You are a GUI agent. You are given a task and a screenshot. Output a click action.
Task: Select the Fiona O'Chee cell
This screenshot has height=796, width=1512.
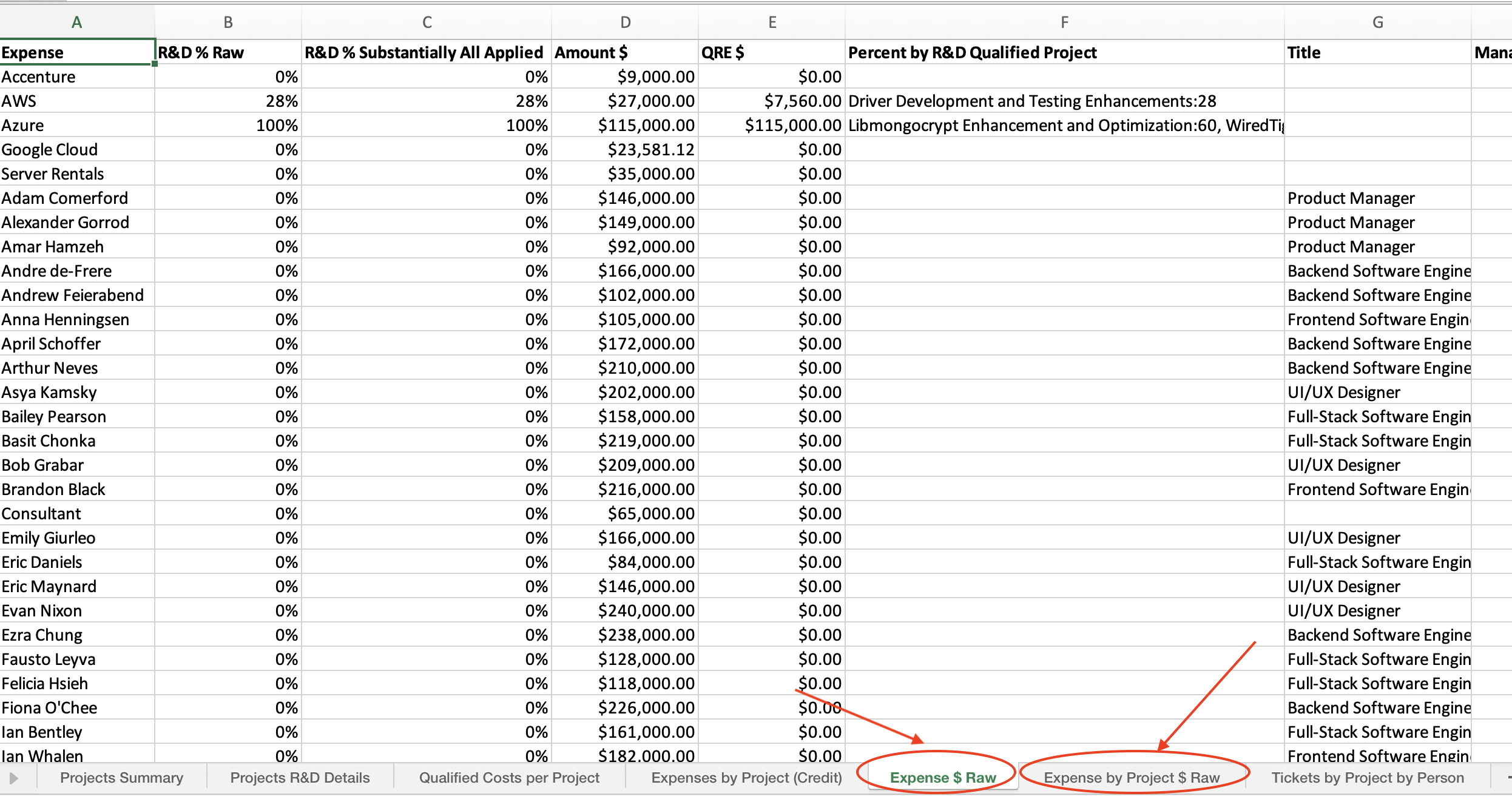[77, 707]
